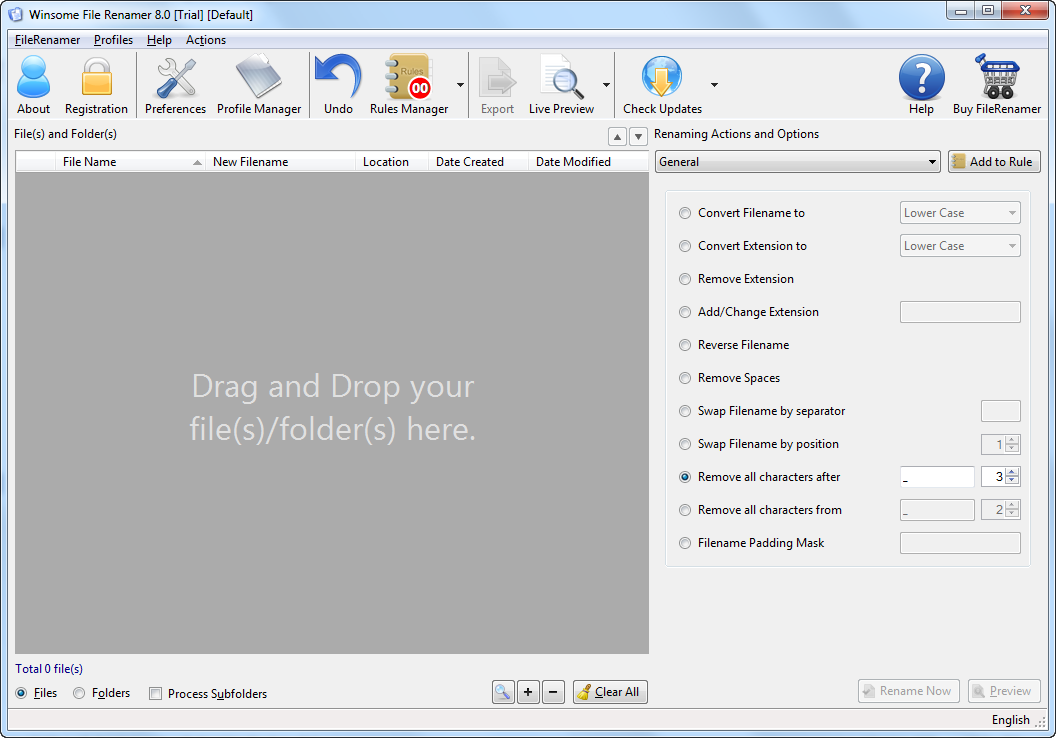
Task: Click the Rename Now button
Action: [909, 691]
